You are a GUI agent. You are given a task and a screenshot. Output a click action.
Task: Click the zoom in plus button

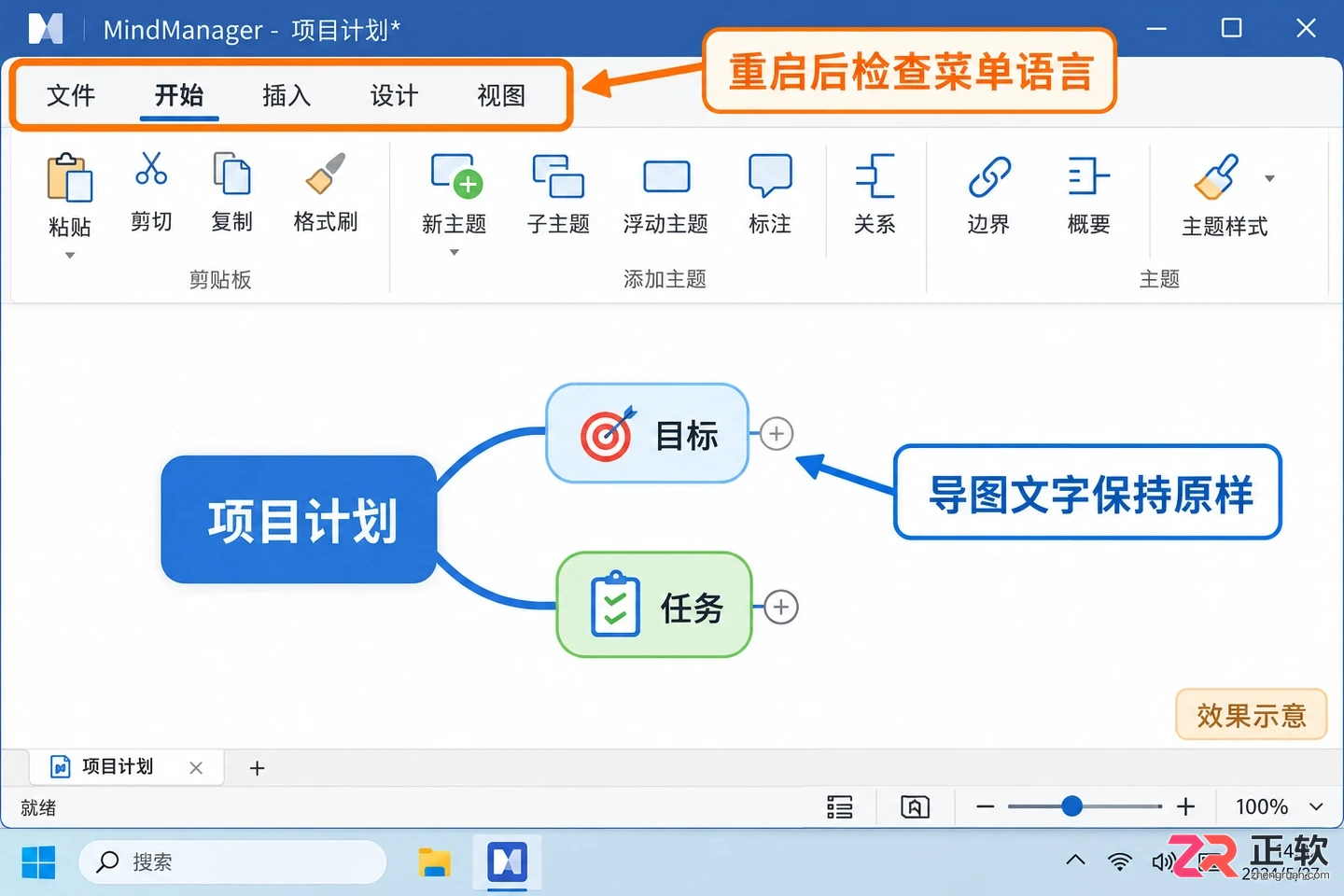coord(1185,806)
